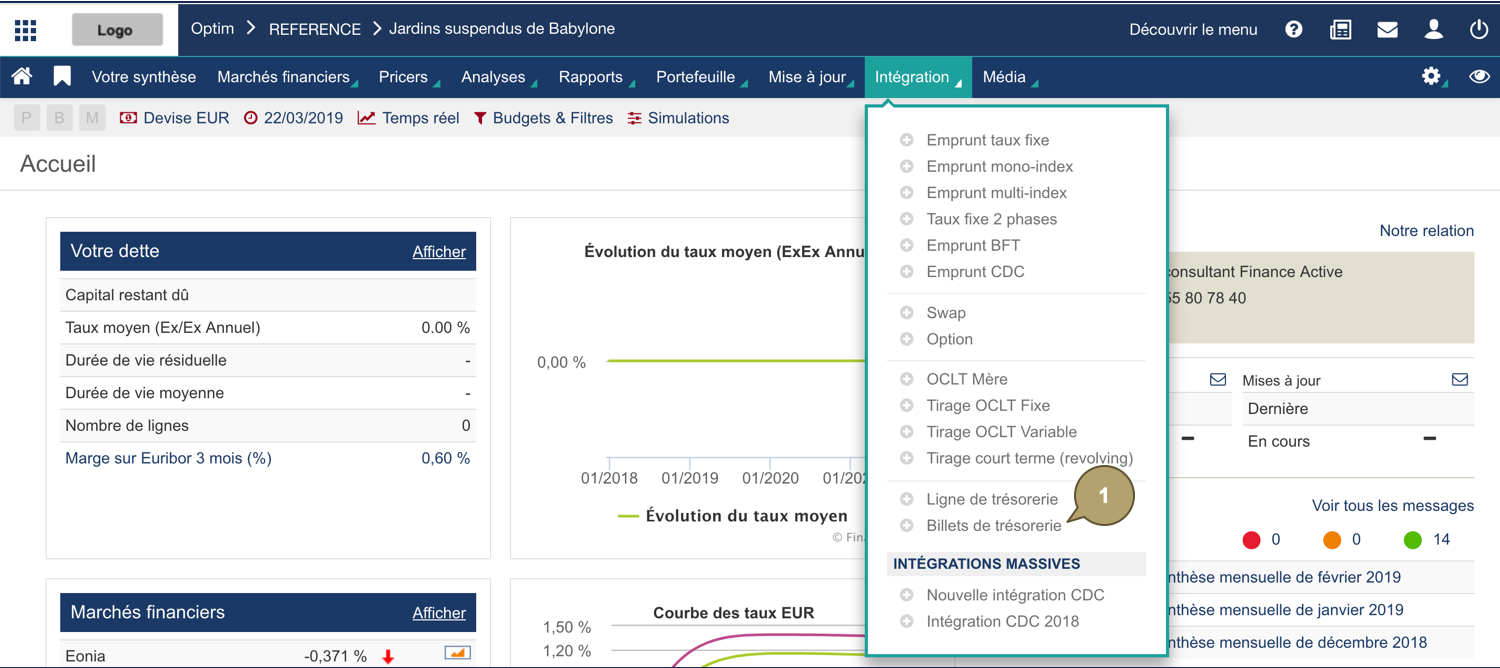Click the home icon in navigation bar
Image resolution: width=1500 pixels, height=668 pixels.
(22, 77)
